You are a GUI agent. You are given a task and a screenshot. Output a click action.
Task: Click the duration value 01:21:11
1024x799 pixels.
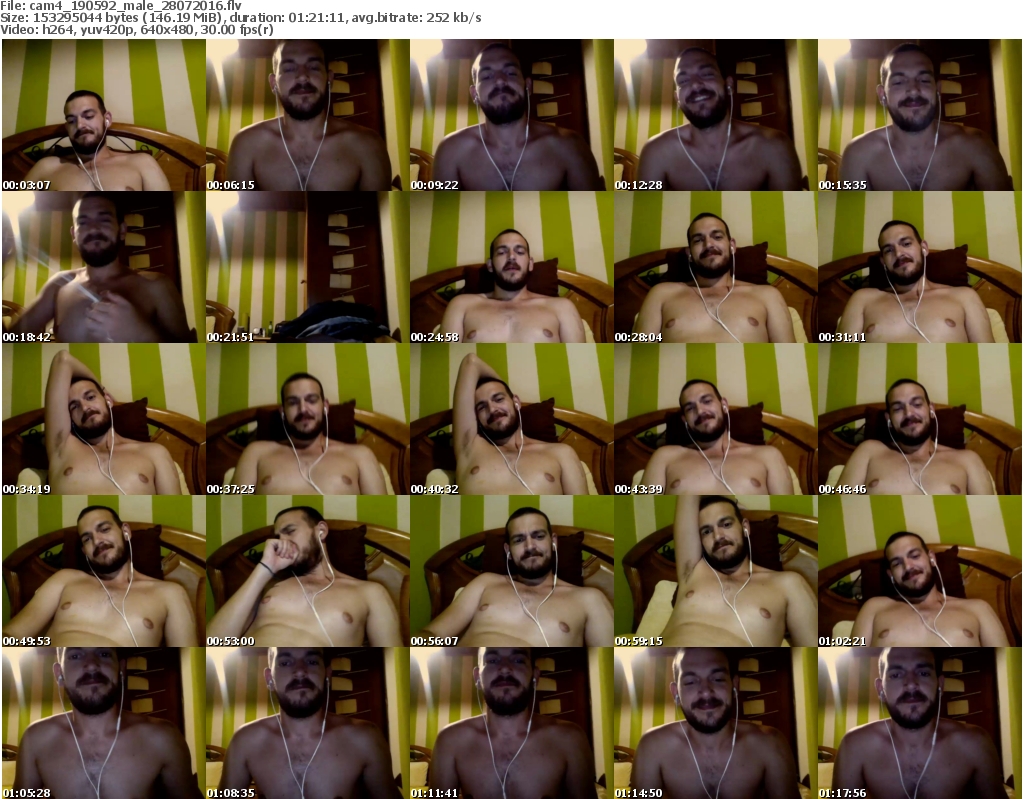tap(317, 18)
